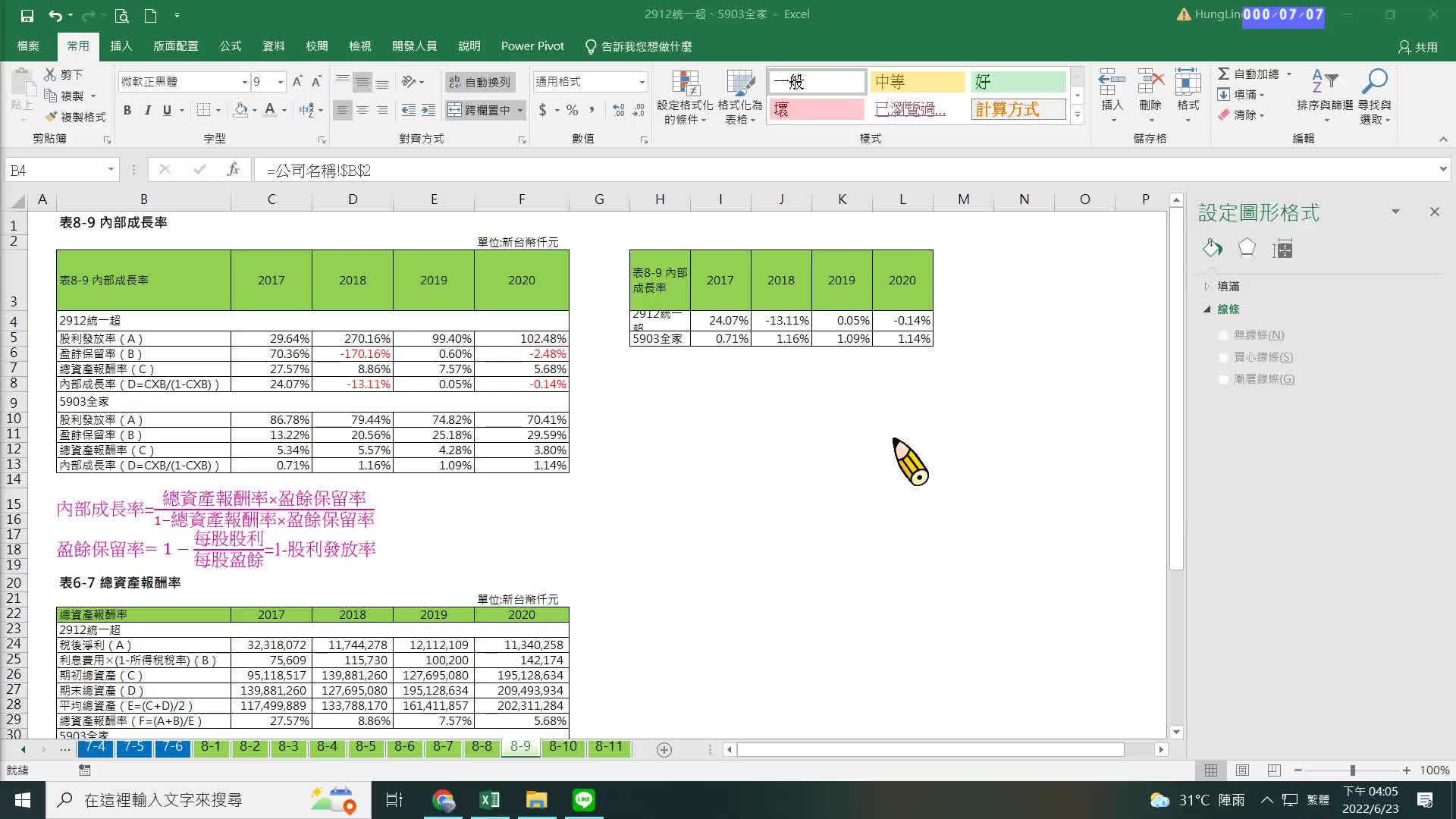This screenshot has width=1456, height=819.
Task: Click Sort and Filter icon
Action: (x=1325, y=96)
